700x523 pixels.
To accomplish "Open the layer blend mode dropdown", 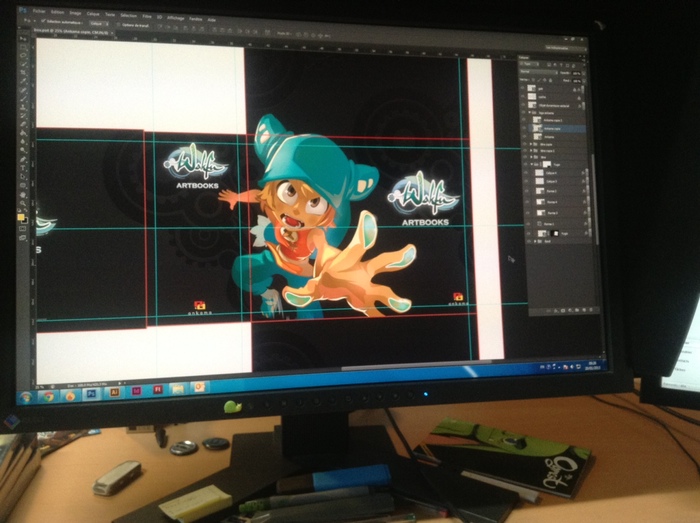I will pyautogui.click(x=539, y=71).
